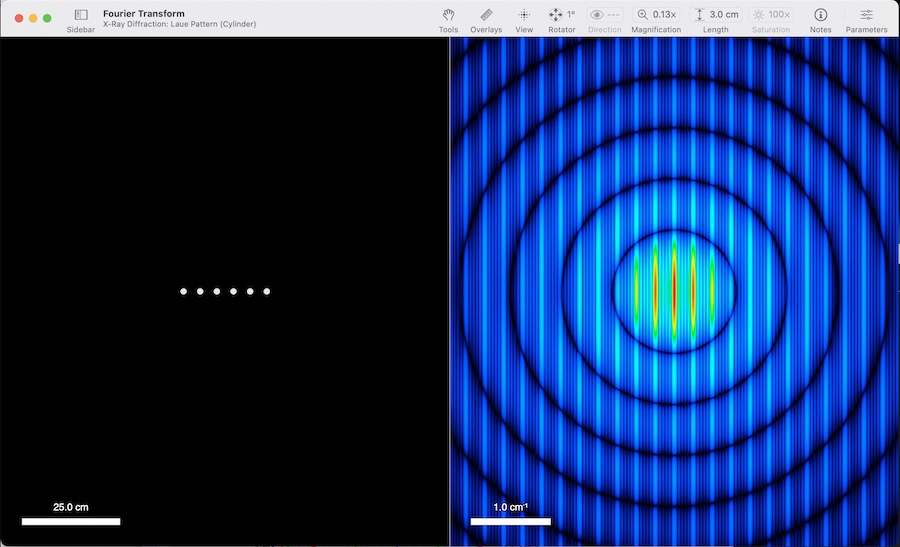The width and height of the screenshot is (900, 547).
Task: Click the View crosshair icon
Action: [524, 15]
